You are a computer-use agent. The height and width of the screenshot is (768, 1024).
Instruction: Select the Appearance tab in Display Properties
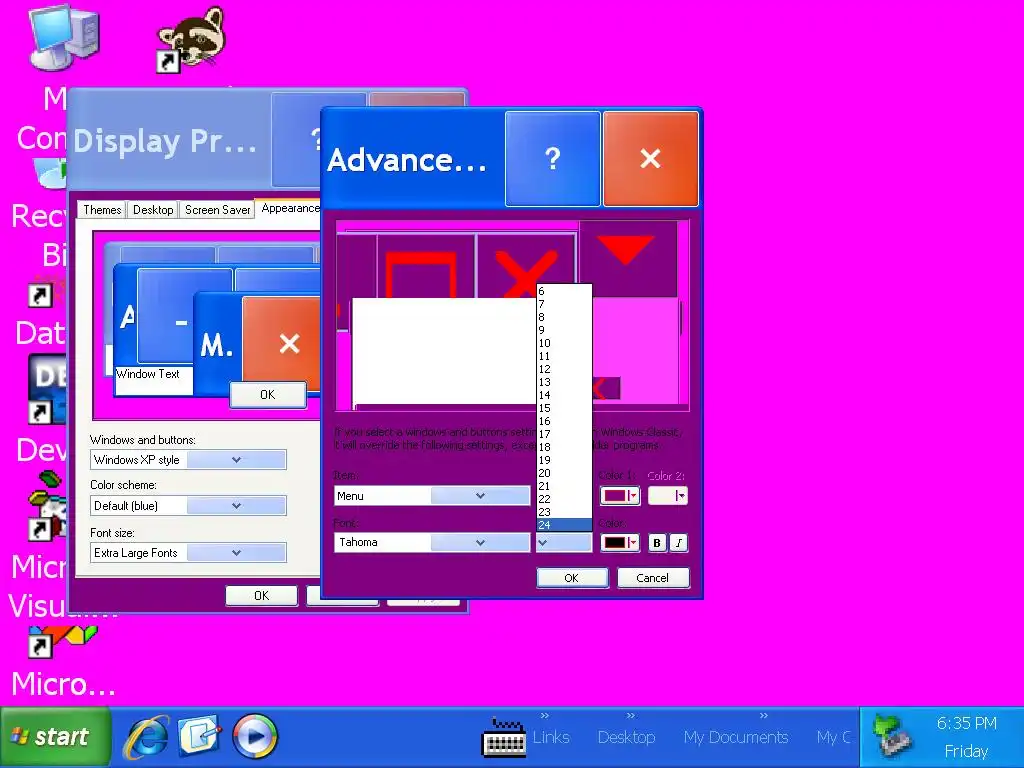(x=288, y=208)
